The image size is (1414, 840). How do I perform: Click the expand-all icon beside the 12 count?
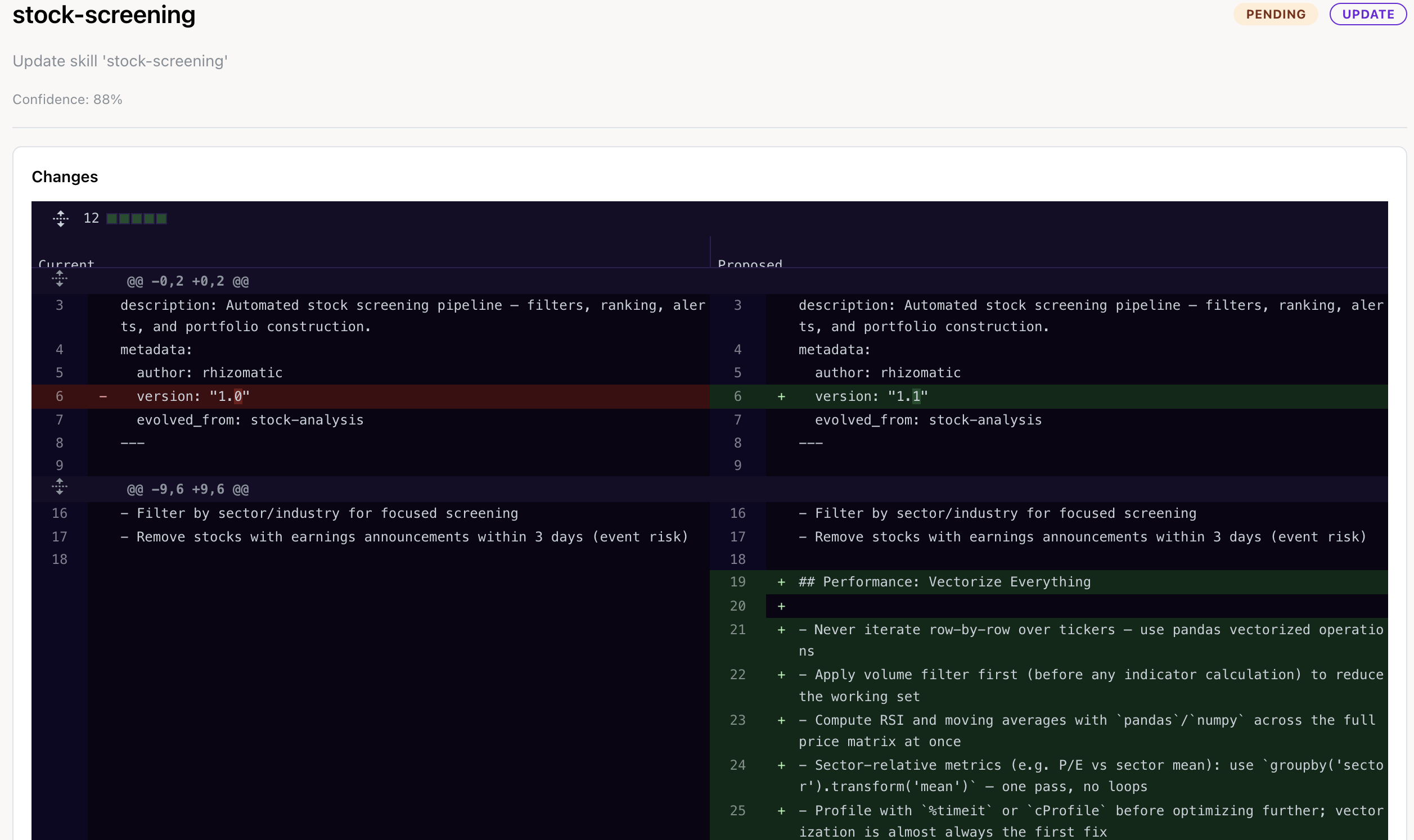61,219
